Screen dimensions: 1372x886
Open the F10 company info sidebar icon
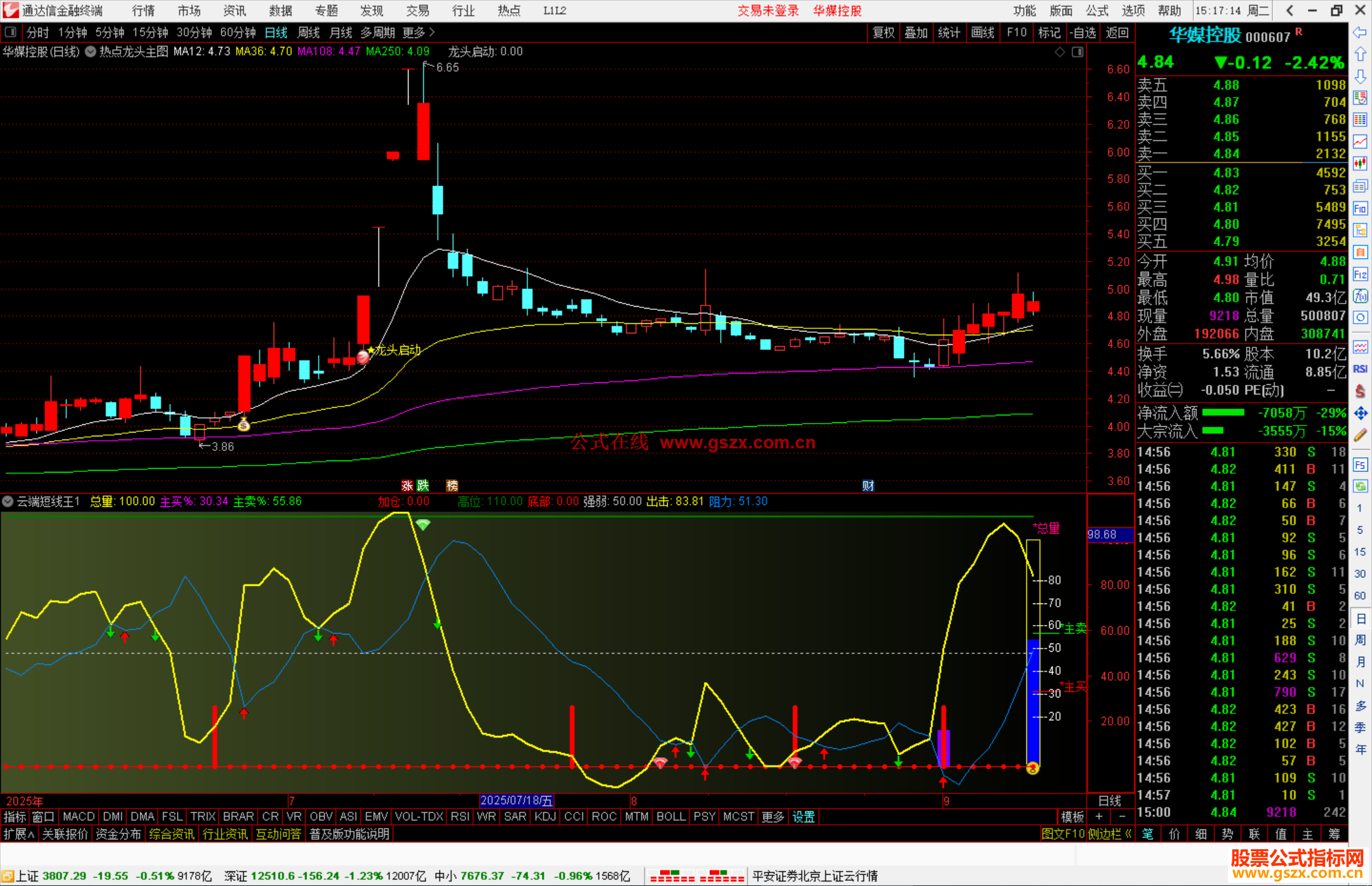pyautogui.click(x=1360, y=208)
